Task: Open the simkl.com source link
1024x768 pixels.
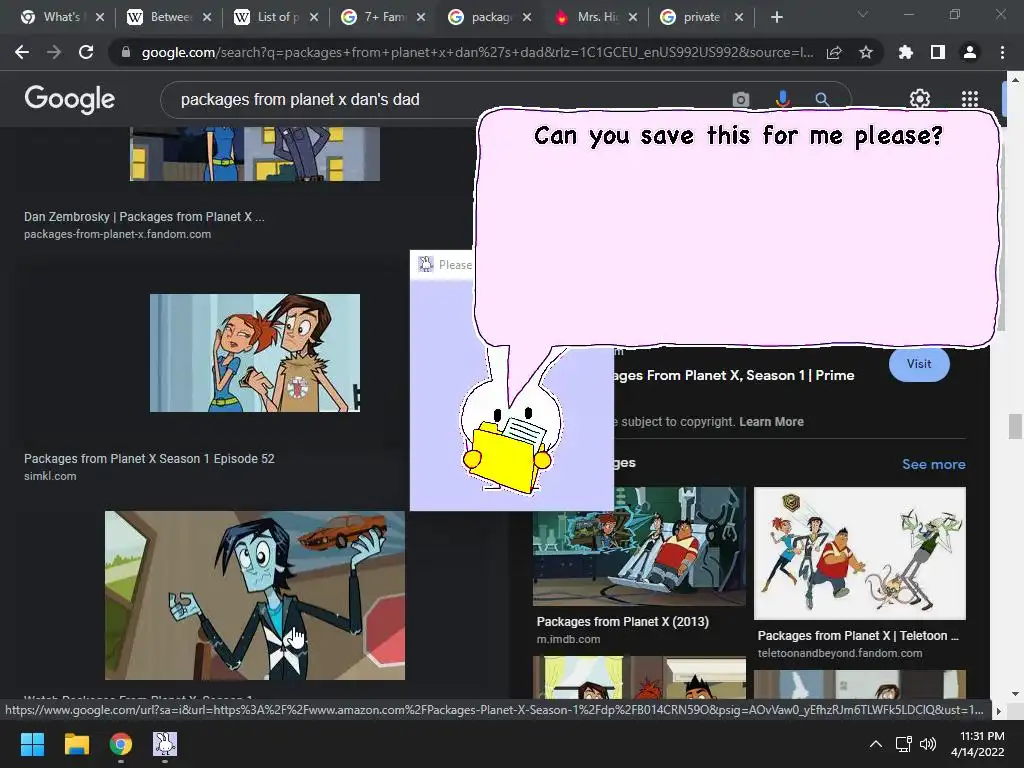Action: [x=50, y=476]
